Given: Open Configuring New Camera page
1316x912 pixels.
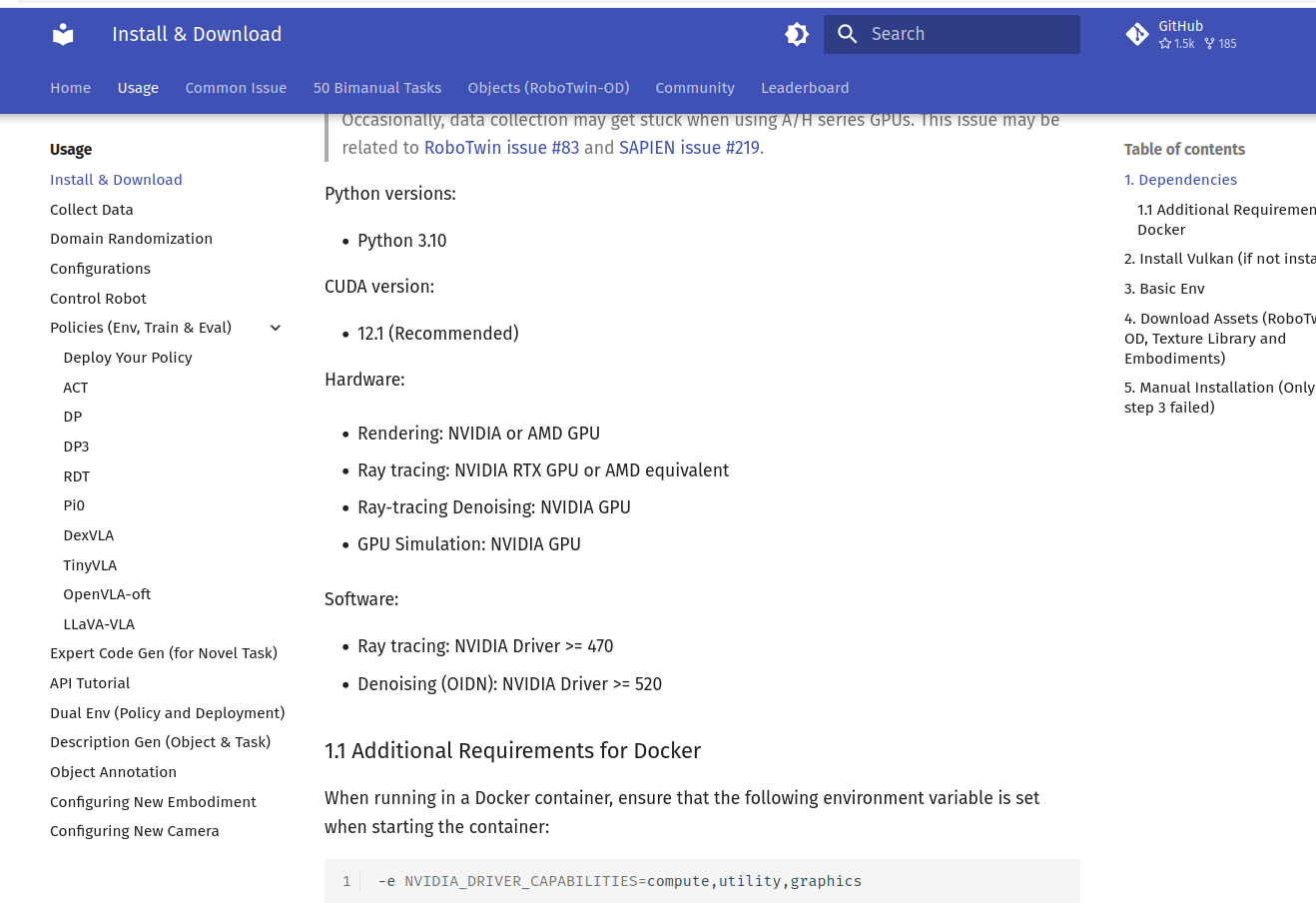Looking at the screenshot, I should pyautogui.click(x=135, y=831).
